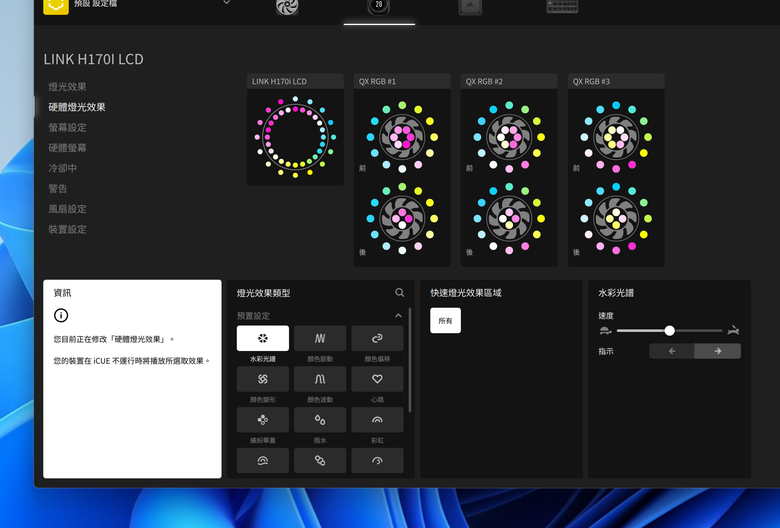Open the dark case device icon in top bar
Image resolution: width=780 pixels, height=528 pixels.
click(470, 6)
